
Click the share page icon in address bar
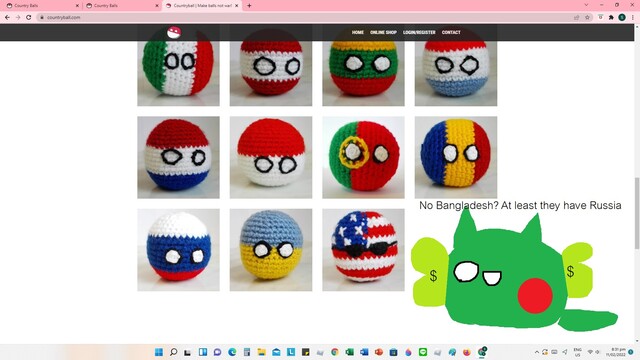576,17
